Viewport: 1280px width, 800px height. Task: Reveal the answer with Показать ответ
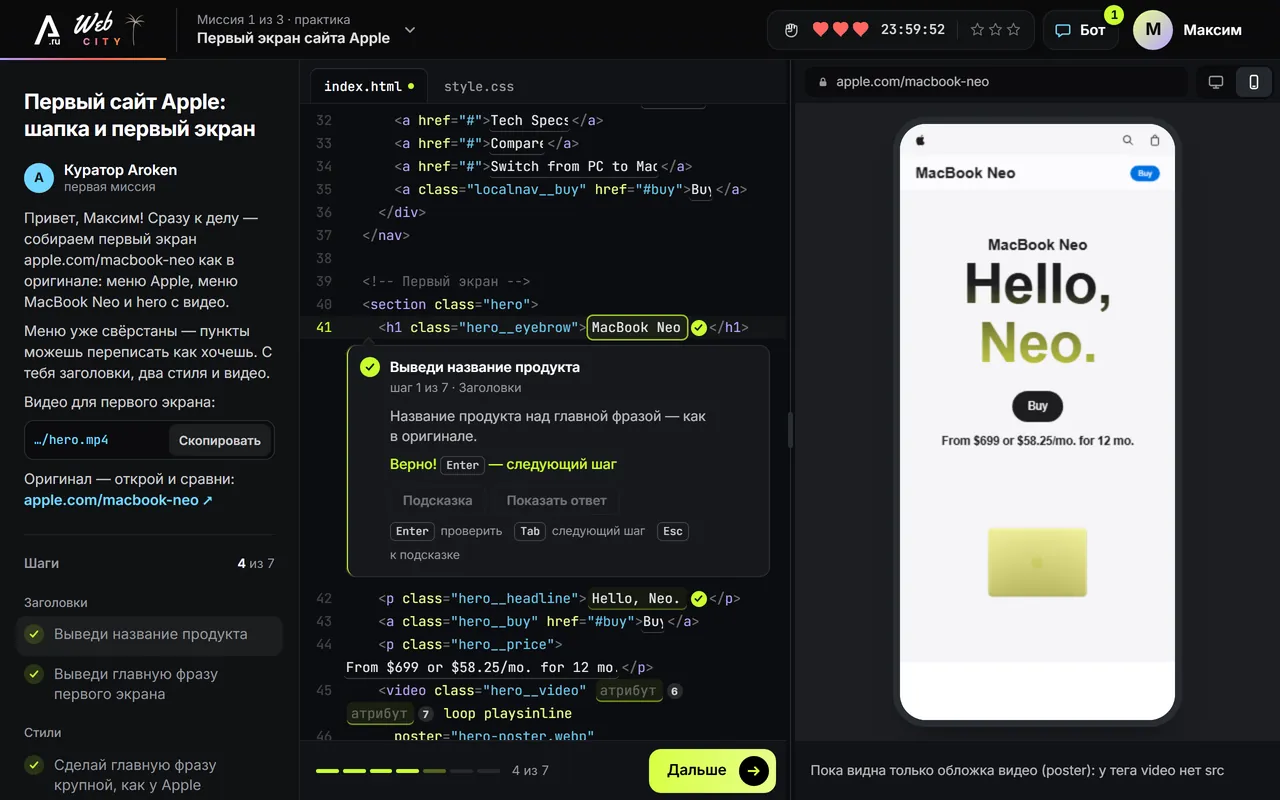point(557,500)
